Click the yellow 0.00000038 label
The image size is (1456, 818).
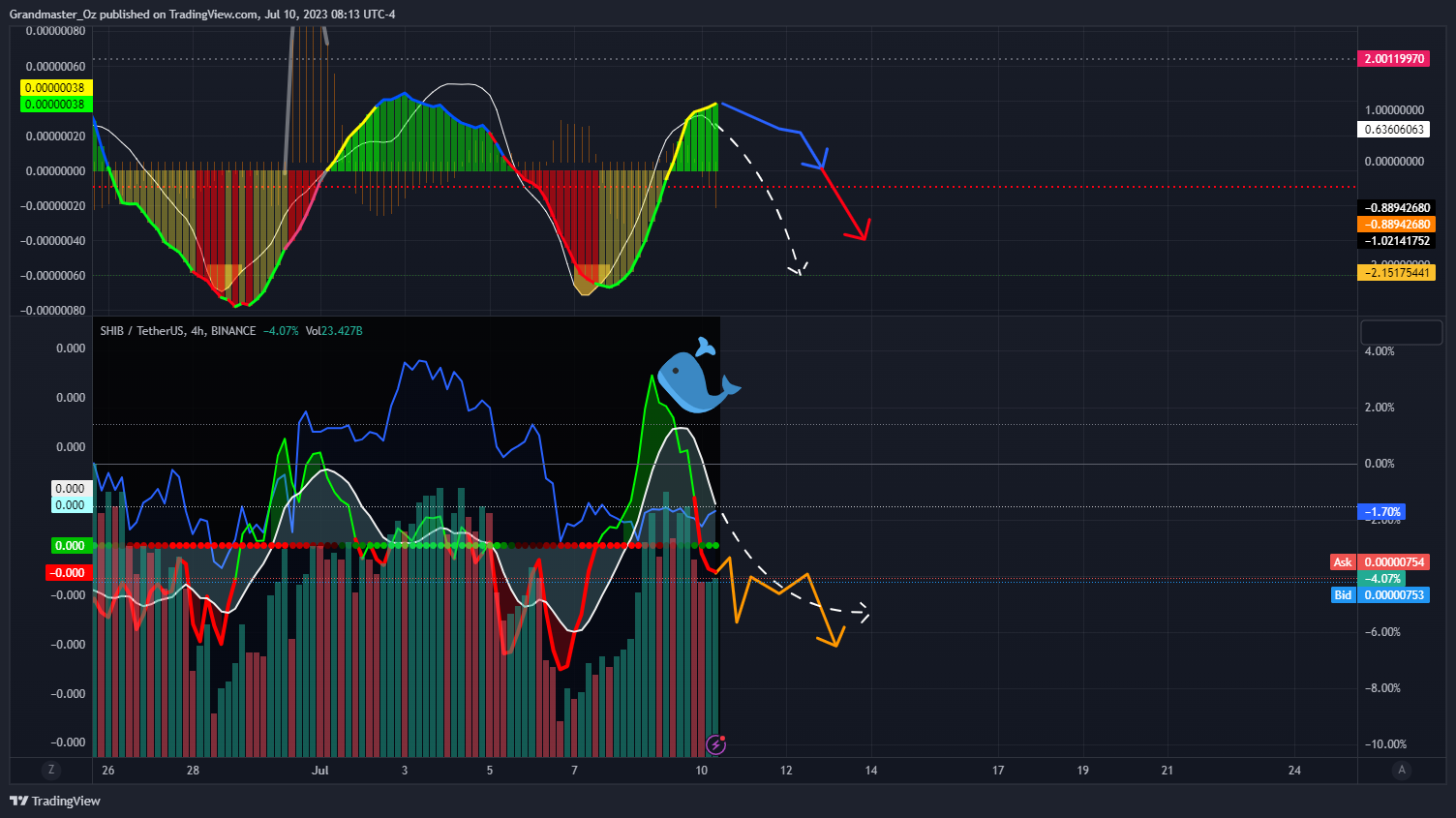(55, 88)
